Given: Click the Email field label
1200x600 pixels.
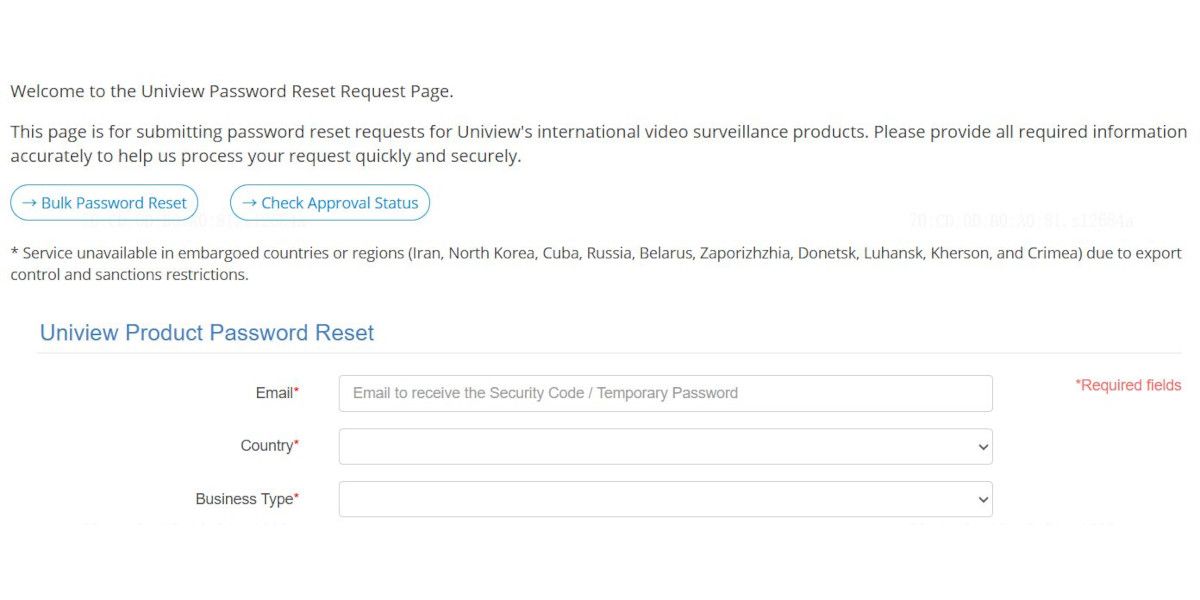Looking at the screenshot, I should pyautogui.click(x=275, y=393).
